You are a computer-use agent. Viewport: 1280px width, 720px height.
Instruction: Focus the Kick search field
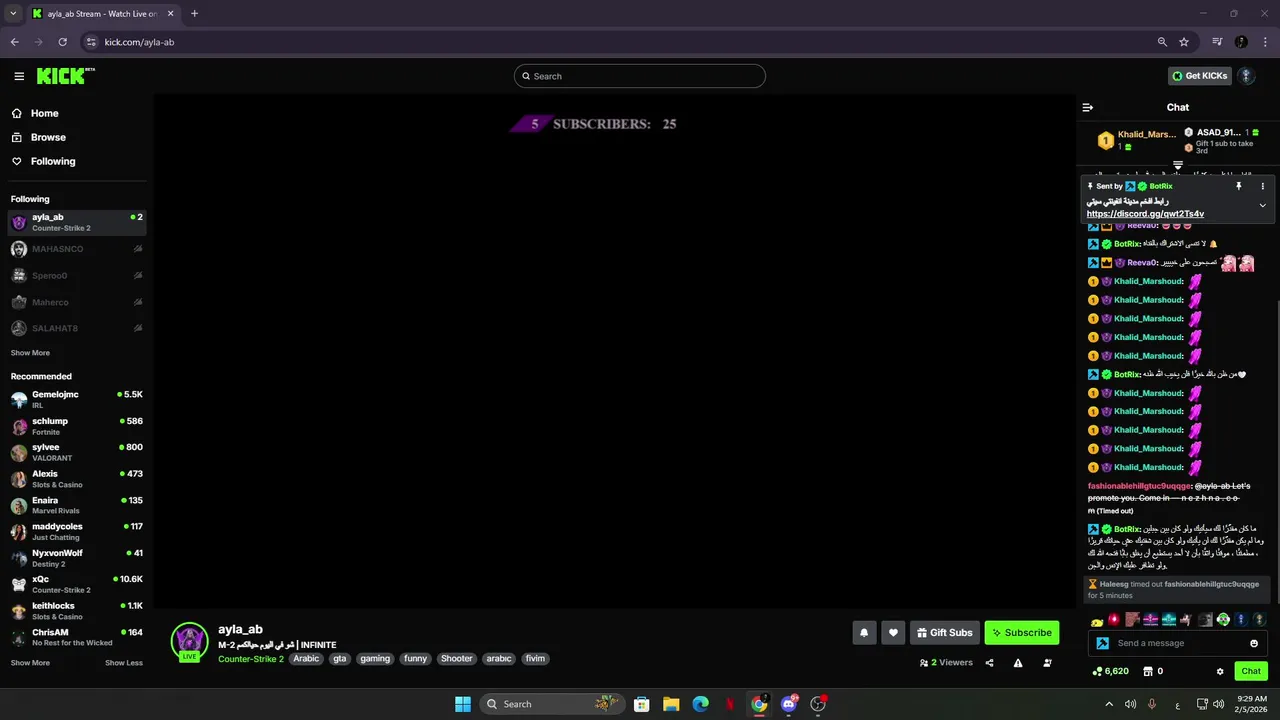(x=640, y=76)
